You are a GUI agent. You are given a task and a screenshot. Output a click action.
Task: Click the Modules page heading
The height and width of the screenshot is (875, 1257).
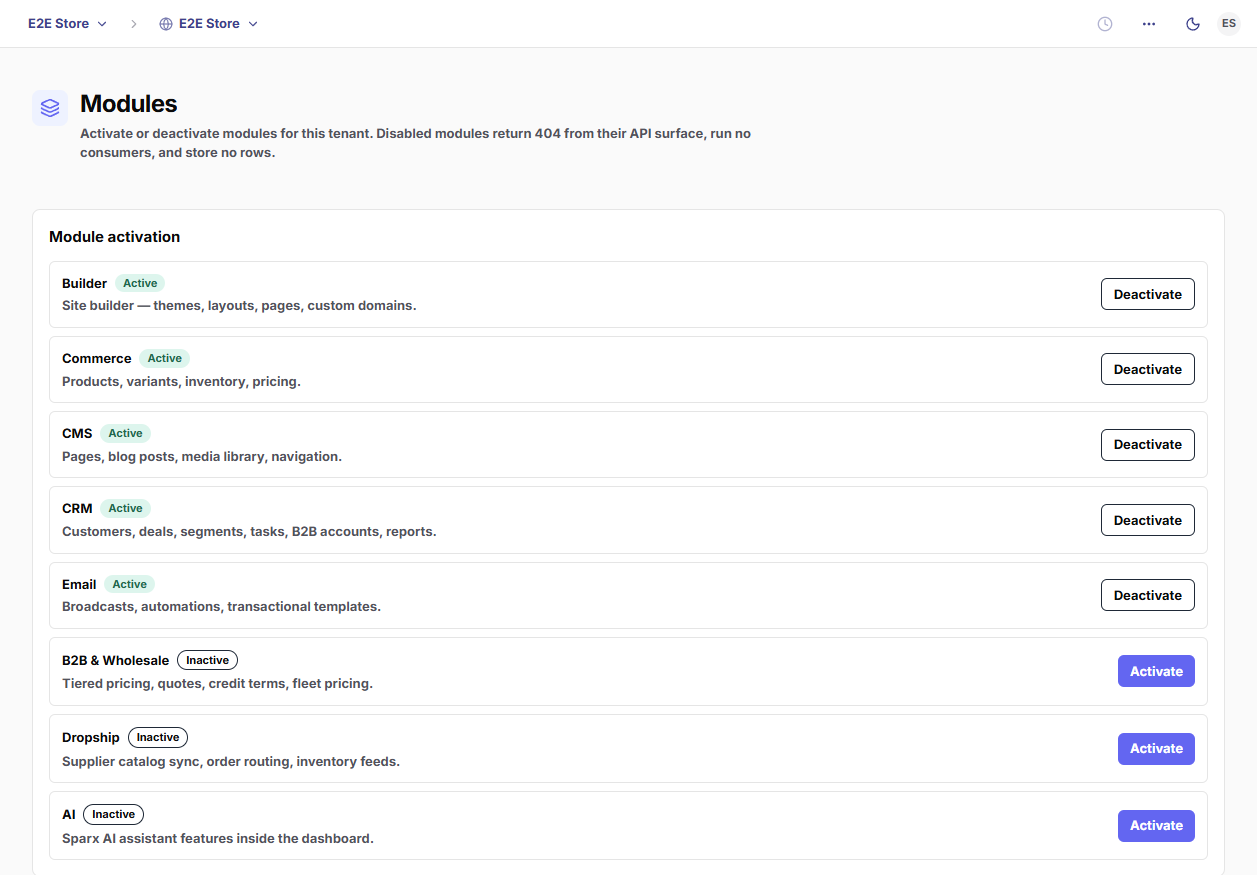point(129,104)
